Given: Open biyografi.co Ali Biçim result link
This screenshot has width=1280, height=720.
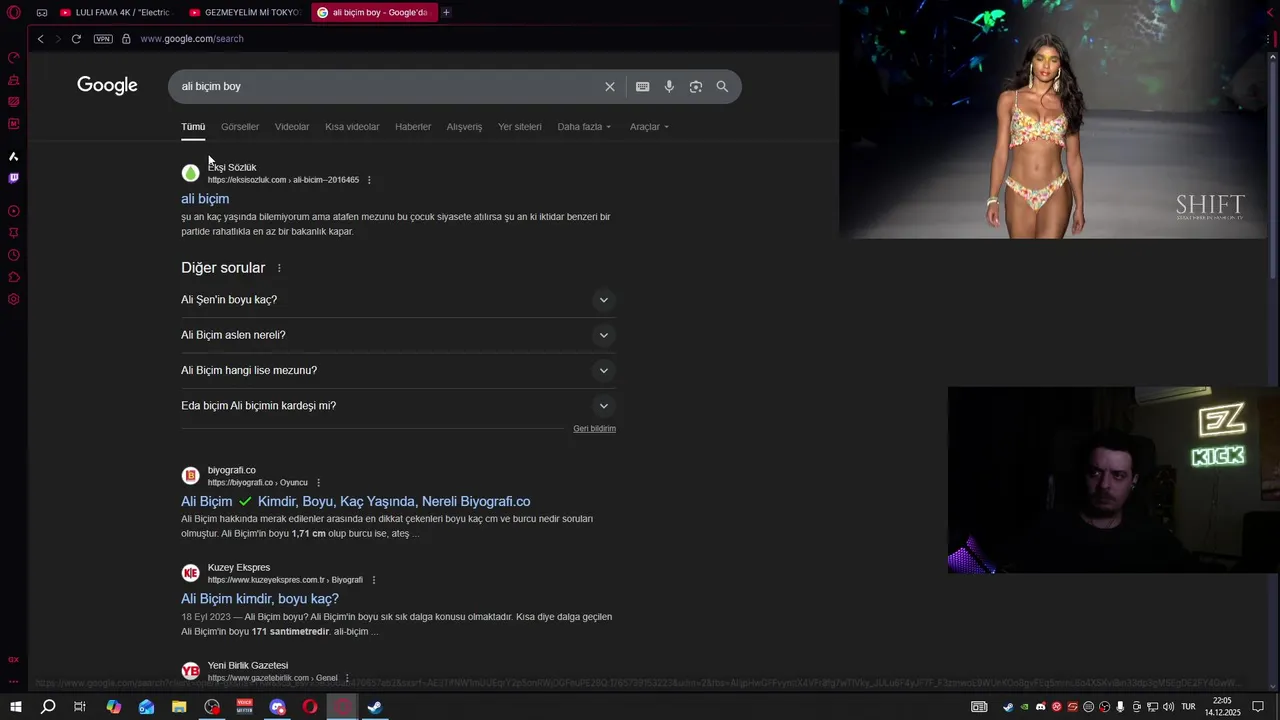Looking at the screenshot, I should pos(355,502).
